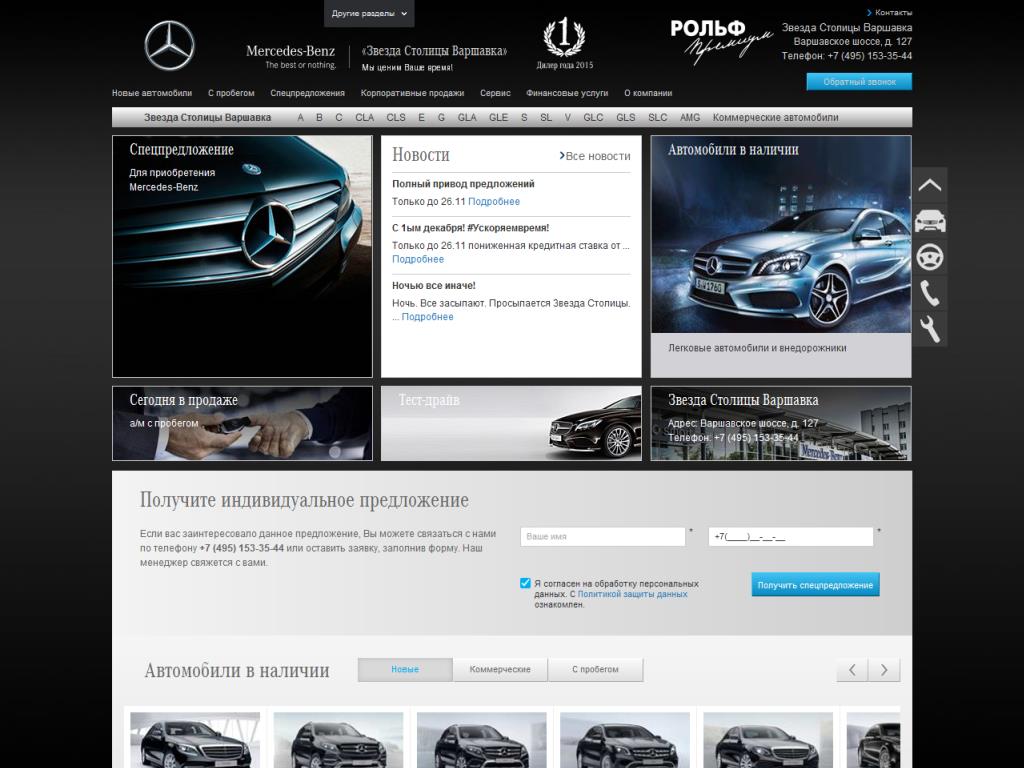Click the phone number input field

(x=791, y=536)
